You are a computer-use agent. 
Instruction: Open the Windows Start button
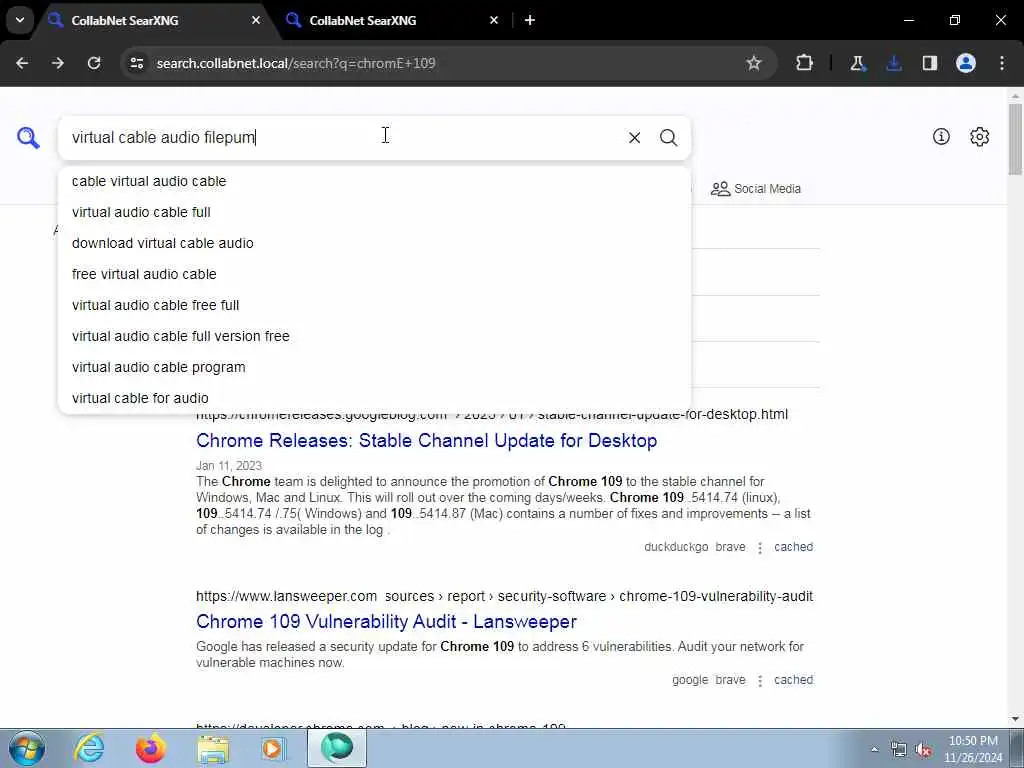click(x=27, y=748)
